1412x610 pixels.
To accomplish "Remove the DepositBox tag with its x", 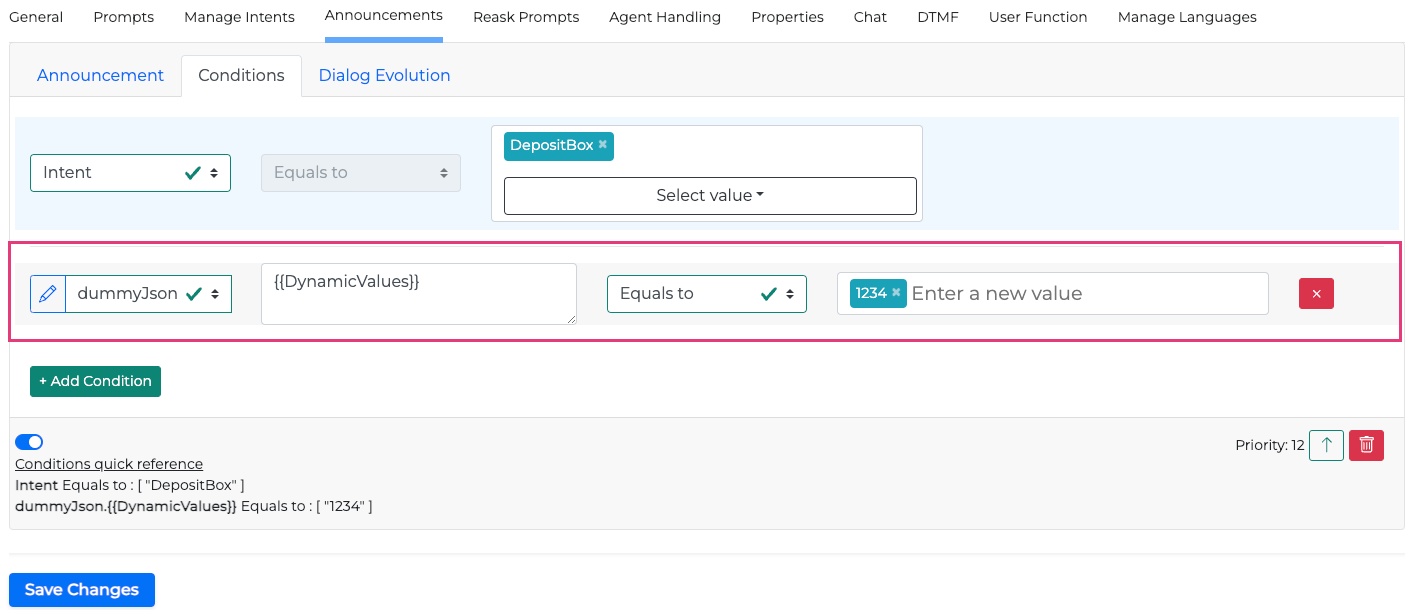I will click(x=603, y=145).
